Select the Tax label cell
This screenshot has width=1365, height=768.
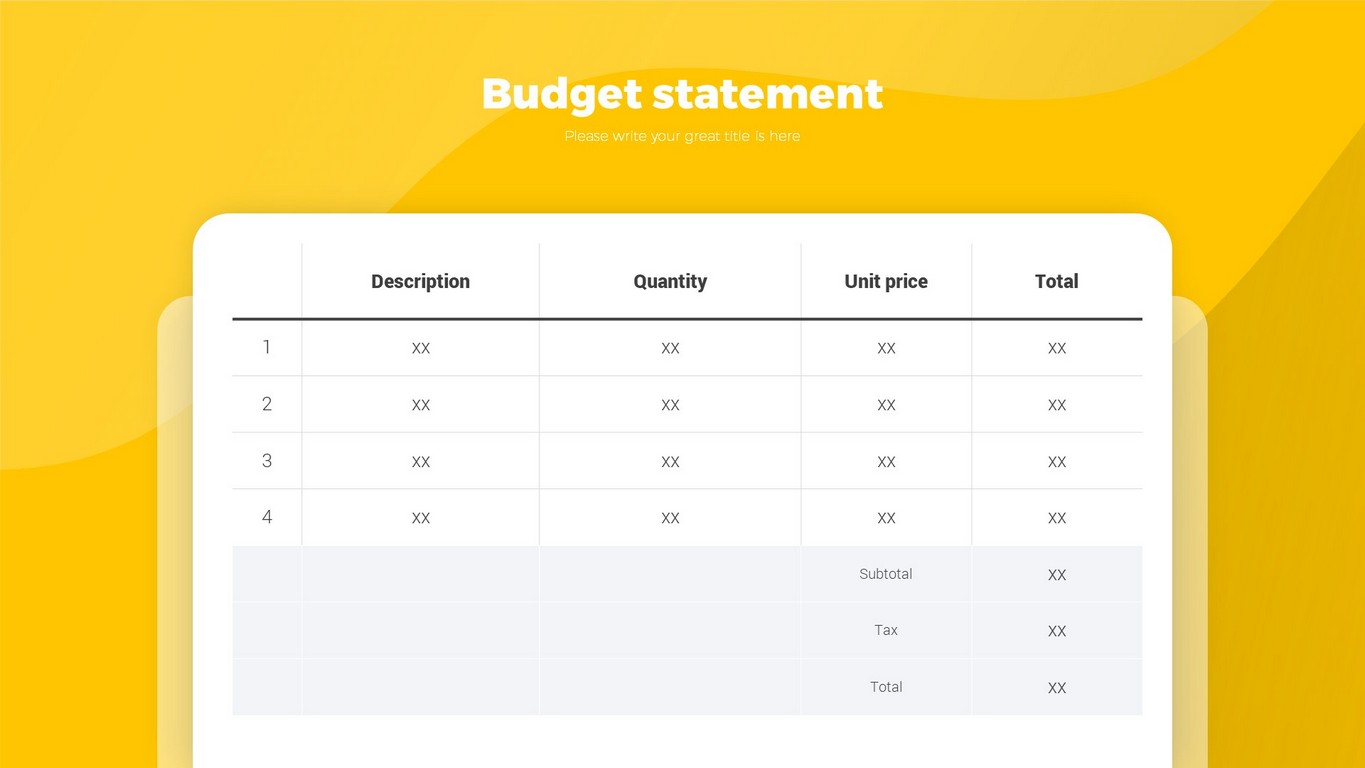[886, 630]
